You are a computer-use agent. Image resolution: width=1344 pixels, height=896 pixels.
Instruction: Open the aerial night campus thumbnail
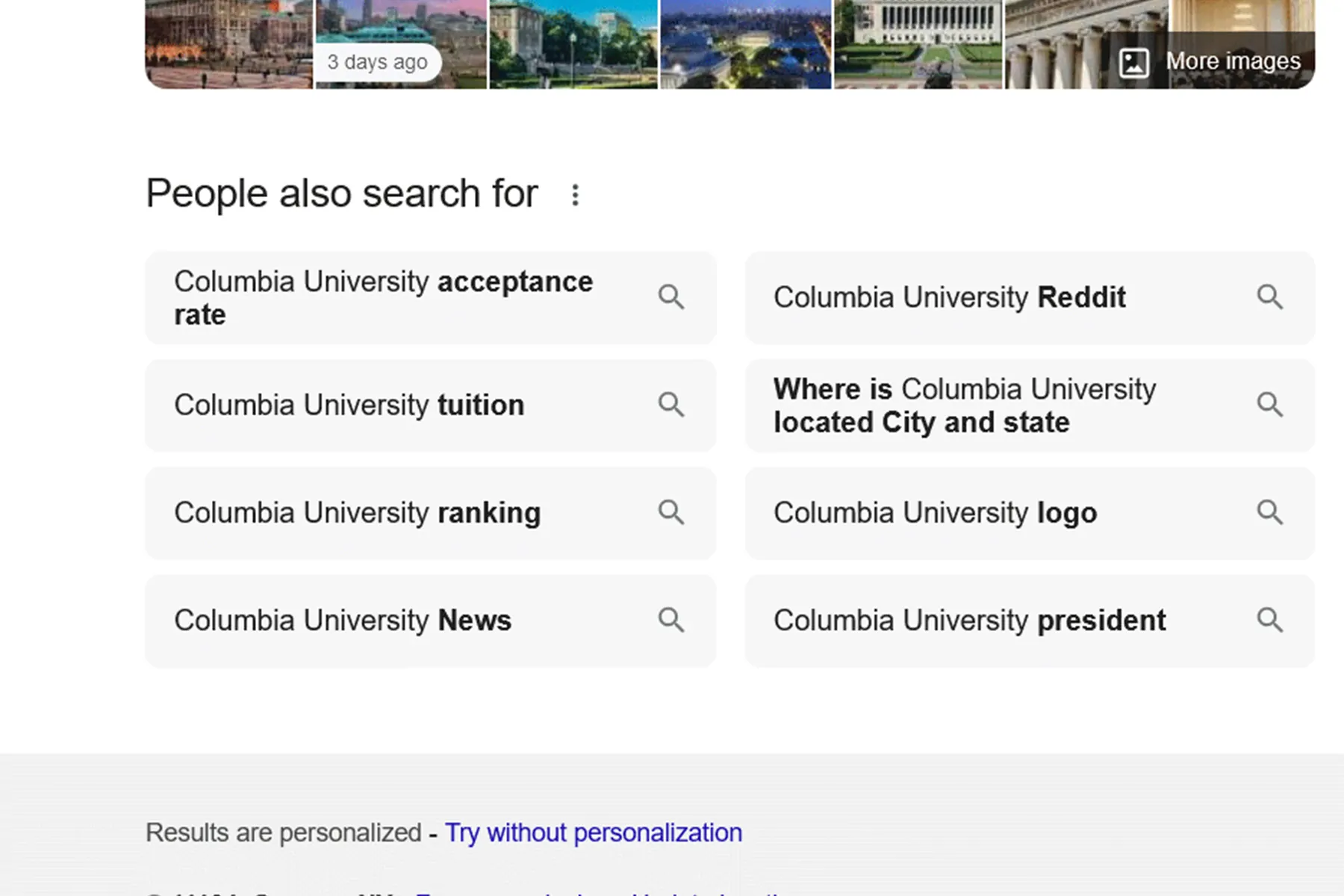coord(746,44)
